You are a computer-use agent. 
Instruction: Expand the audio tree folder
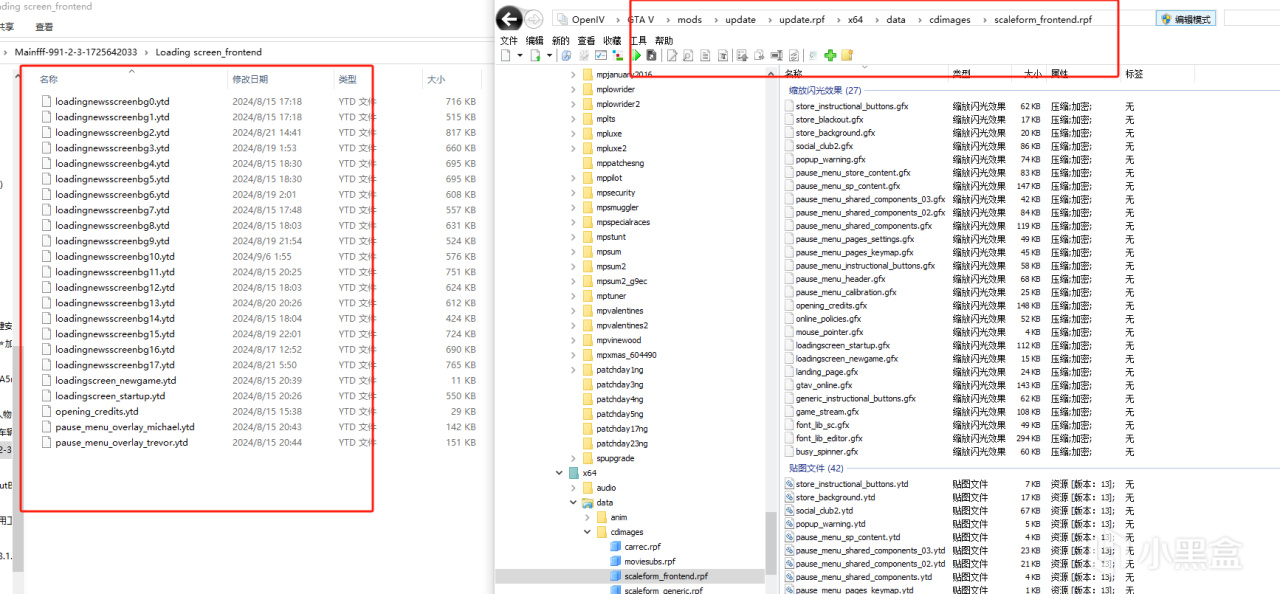(x=573, y=487)
